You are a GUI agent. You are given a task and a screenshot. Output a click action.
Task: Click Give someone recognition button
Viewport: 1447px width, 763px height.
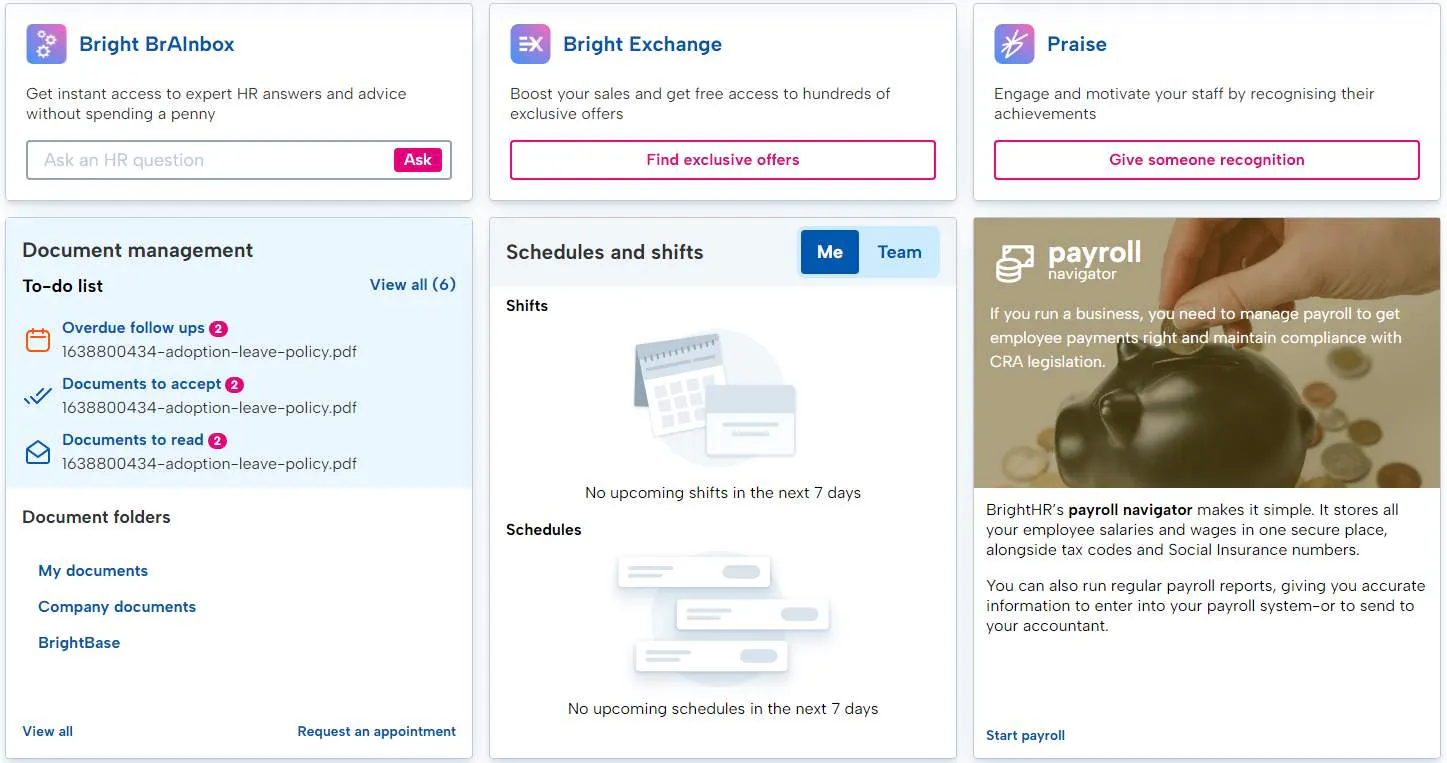tap(1206, 160)
